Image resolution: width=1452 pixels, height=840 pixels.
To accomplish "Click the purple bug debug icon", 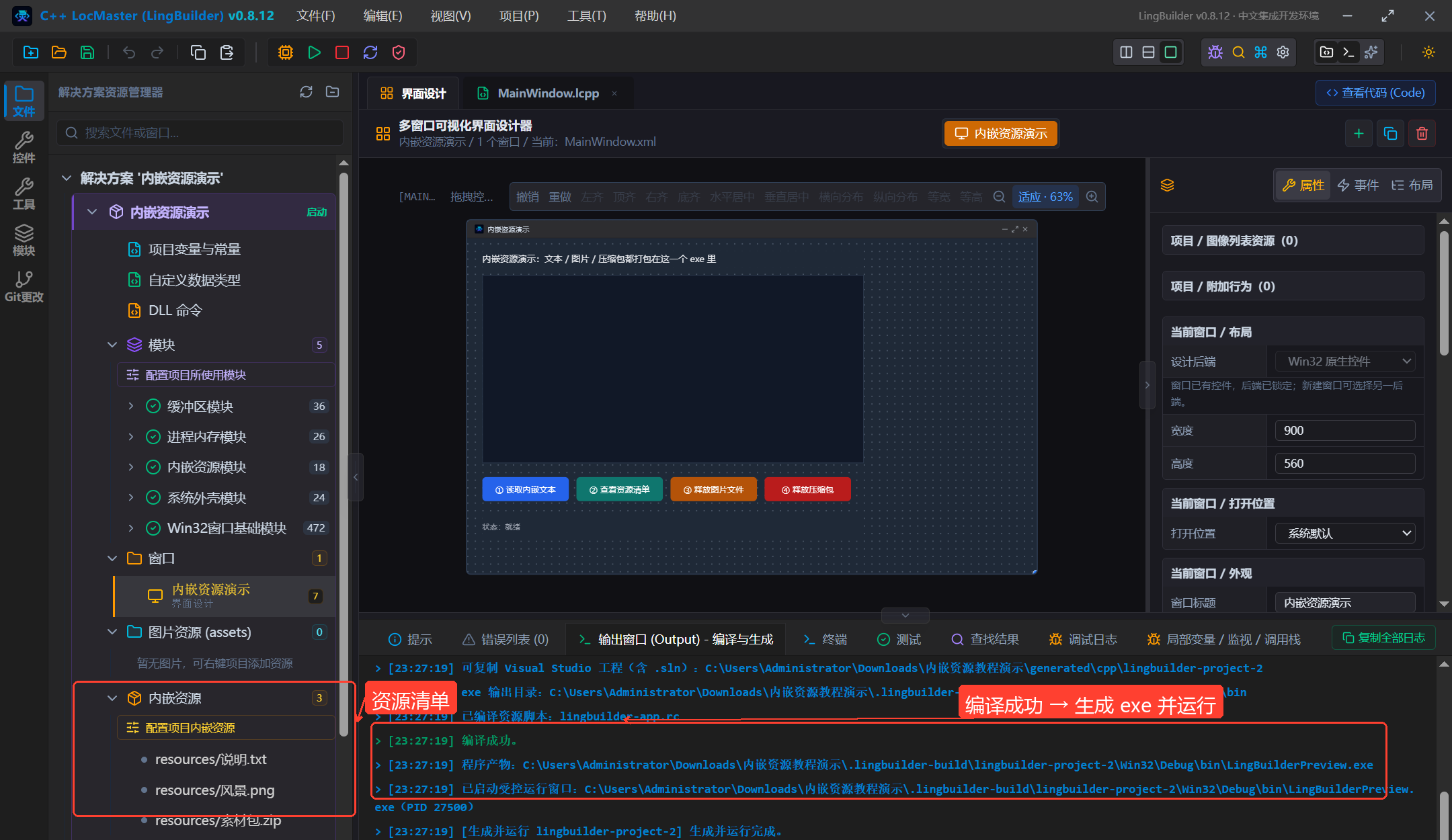I will click(1215, 52).
